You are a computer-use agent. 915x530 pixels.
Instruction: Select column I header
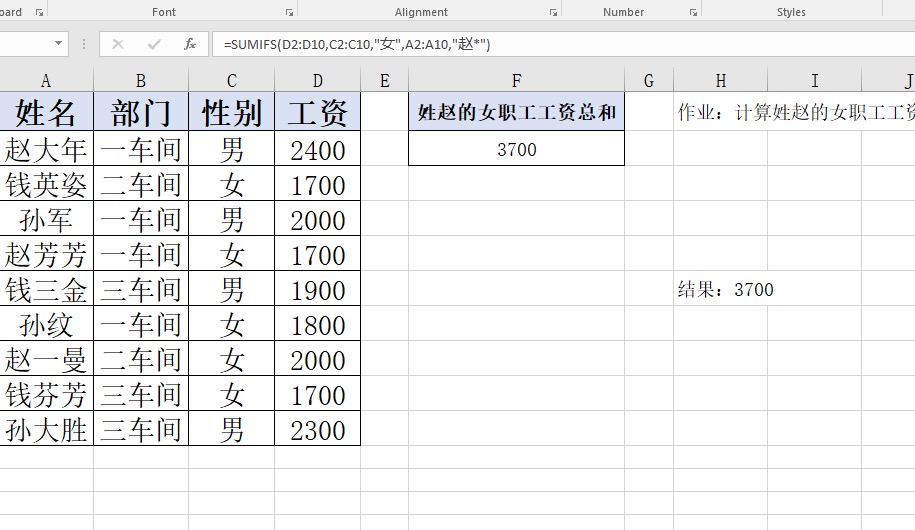[x=815, y=81]
